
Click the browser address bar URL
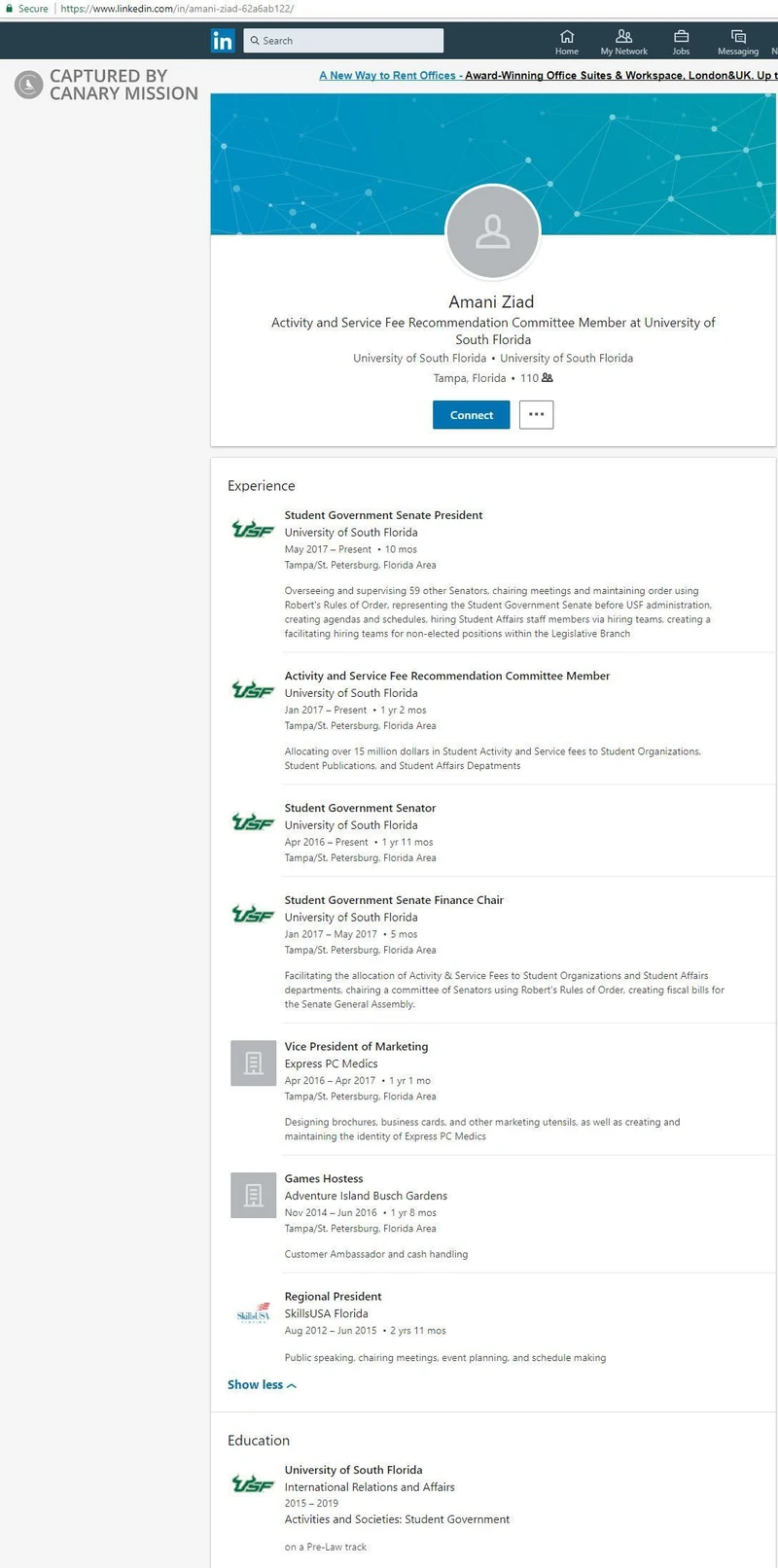177,9
